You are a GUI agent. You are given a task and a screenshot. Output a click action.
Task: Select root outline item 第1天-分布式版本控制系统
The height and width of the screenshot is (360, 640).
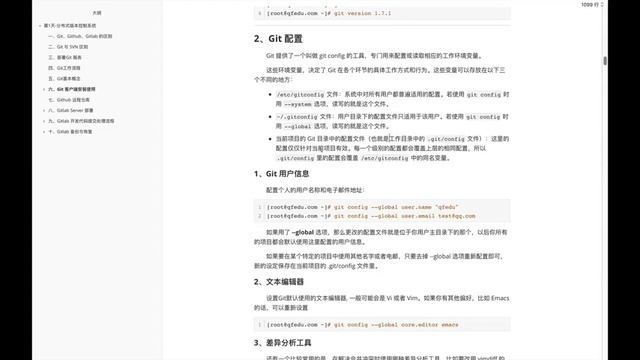coord(70,26)
